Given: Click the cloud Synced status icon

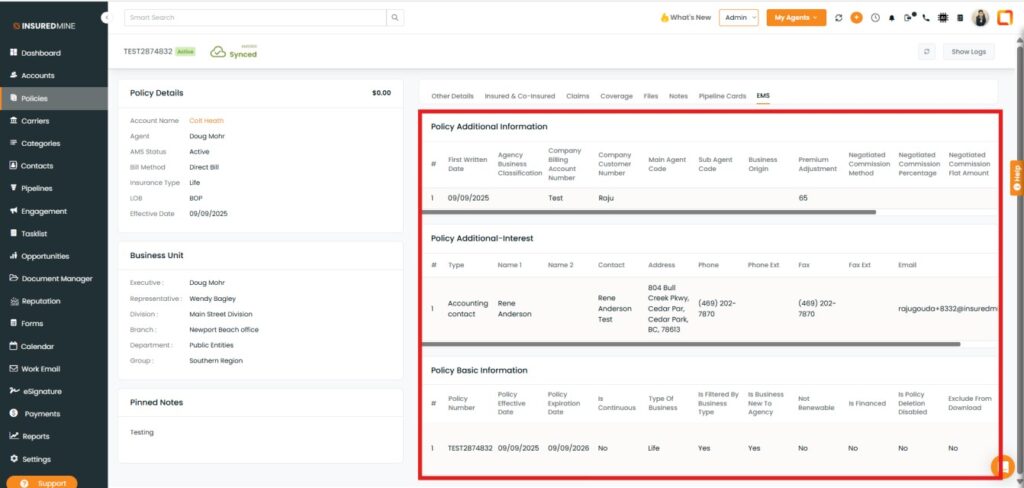Looking at the screenshot, I should [218, 52].
